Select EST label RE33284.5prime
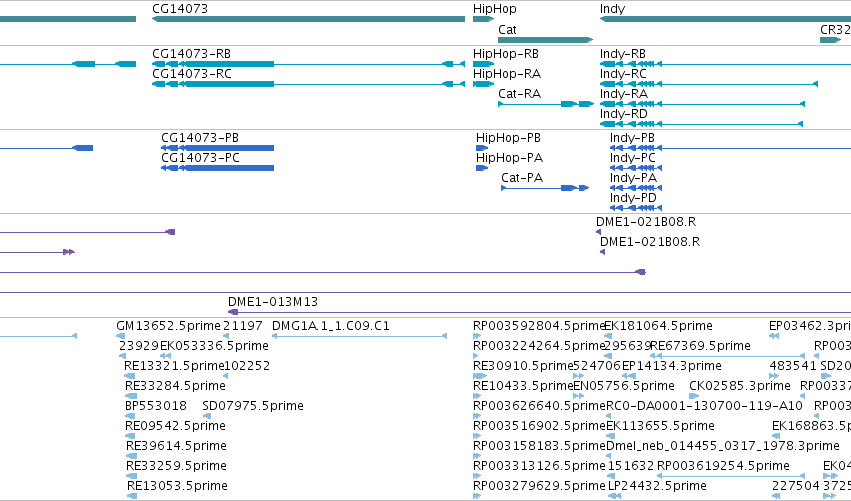The image size is (851, 501). [175, 386]
